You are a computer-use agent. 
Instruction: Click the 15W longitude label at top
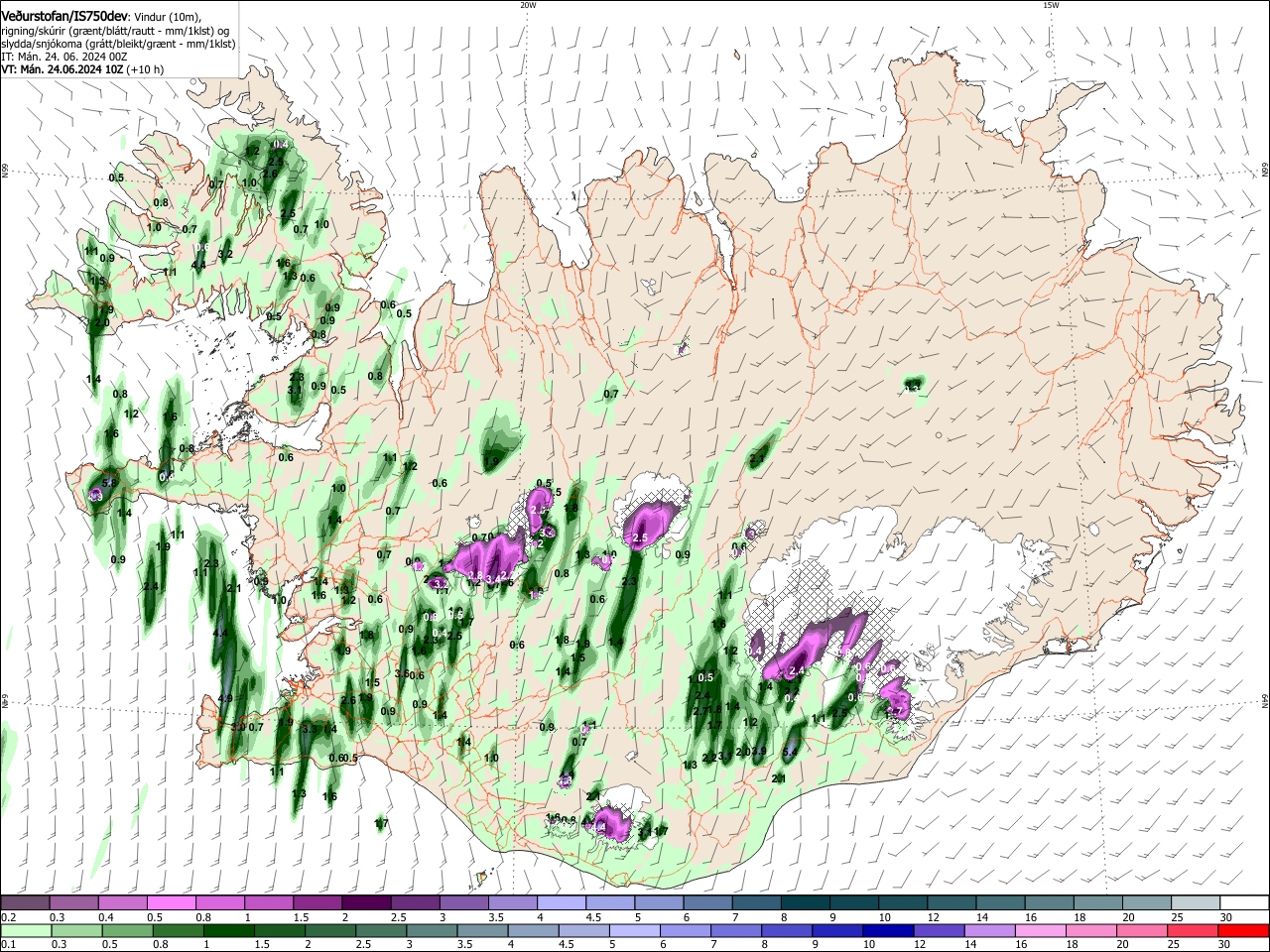pyautogui.click(x=1051, y=5)
